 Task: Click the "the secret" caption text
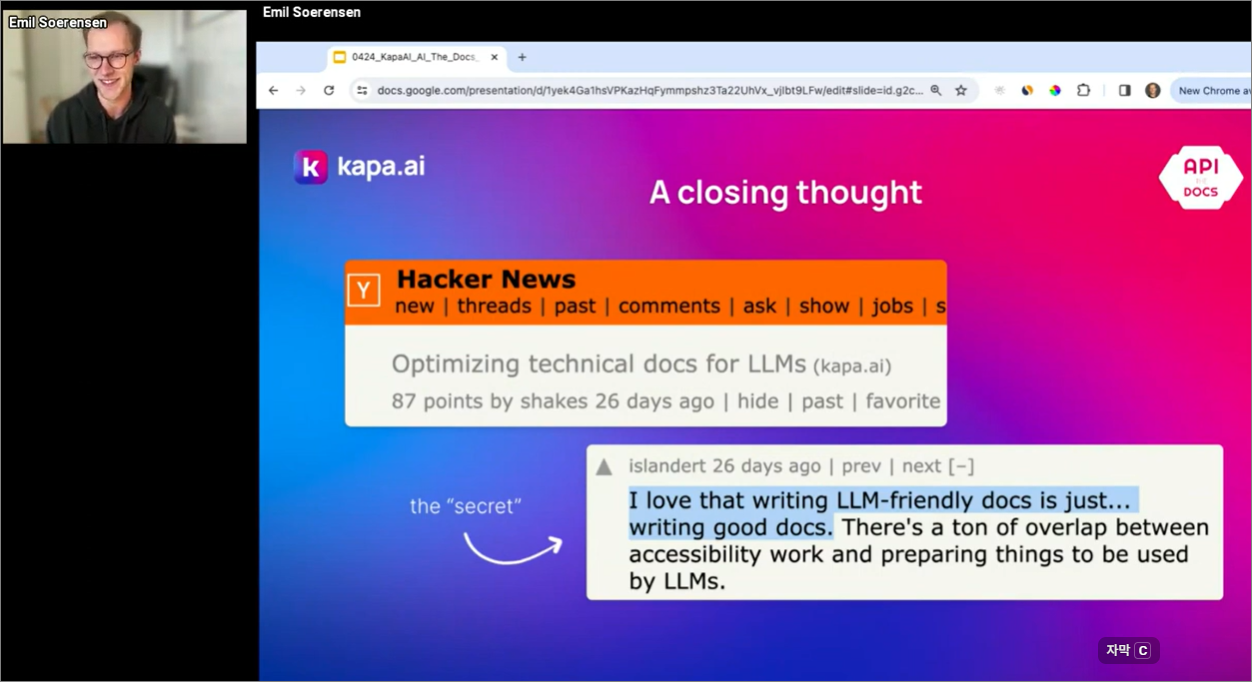tap(465, 506)
